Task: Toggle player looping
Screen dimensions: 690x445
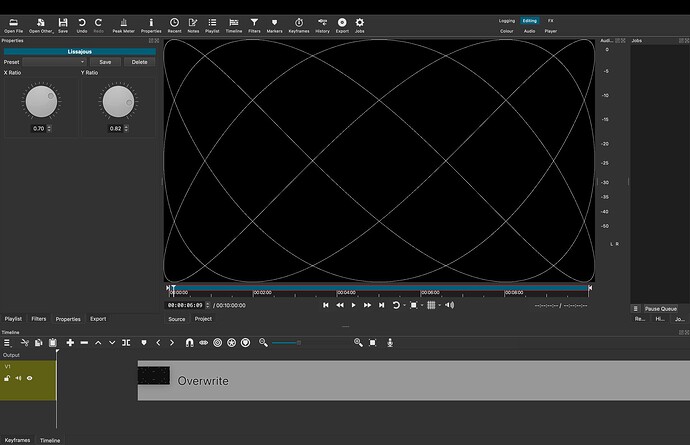Action: click(x=396, y=305)
